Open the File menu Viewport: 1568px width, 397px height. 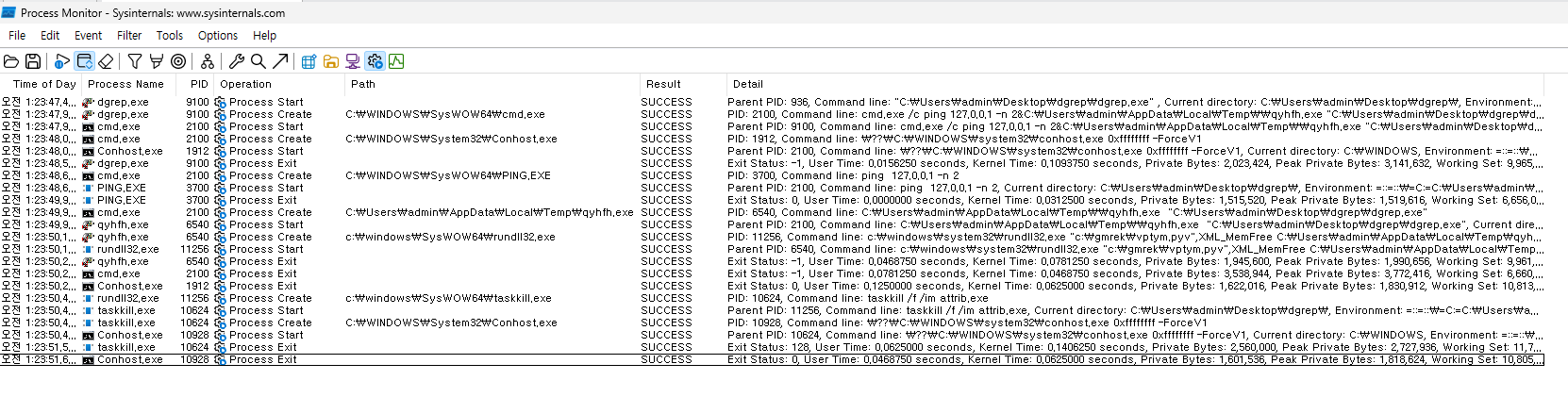point(17,35)
